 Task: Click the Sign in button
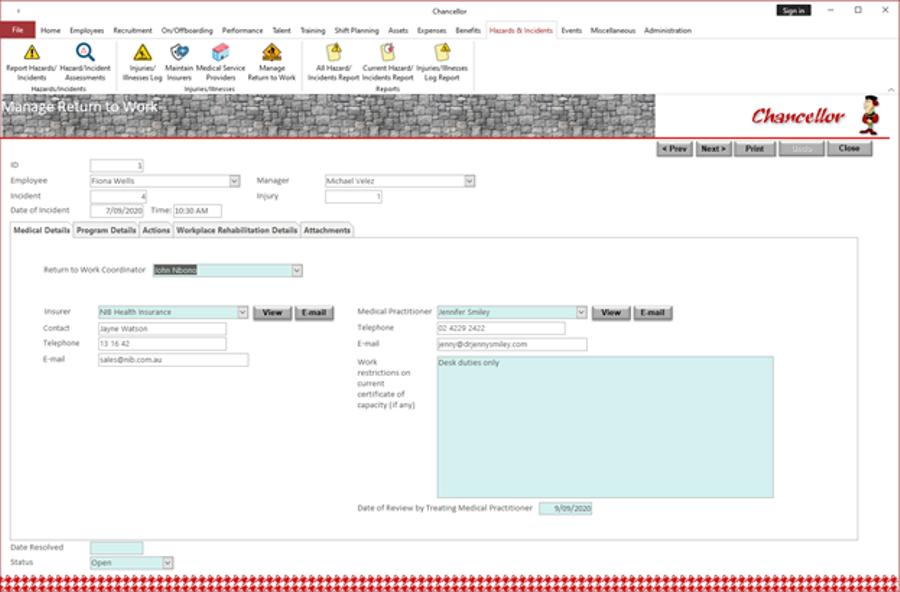click(x=793, y=10)
